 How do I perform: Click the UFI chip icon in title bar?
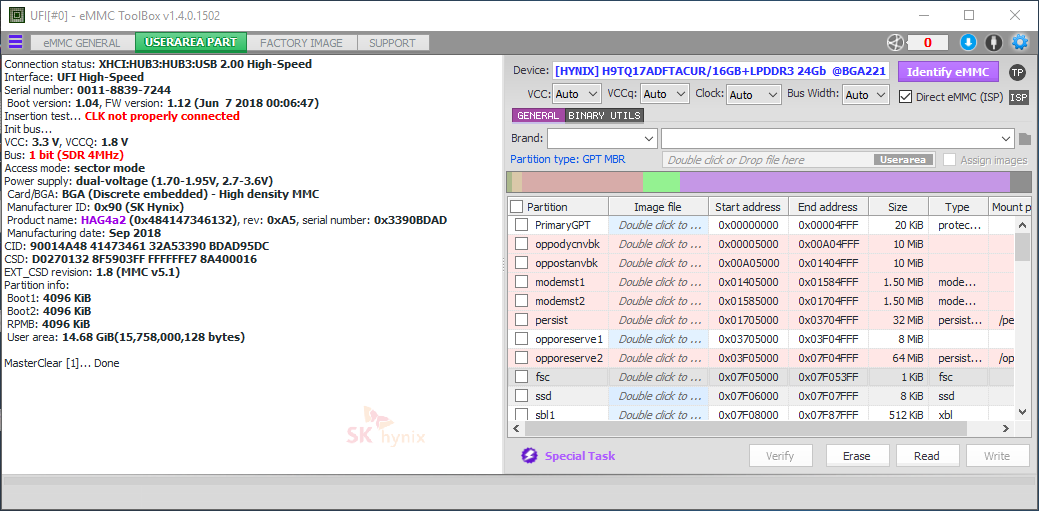pos(16,15)
